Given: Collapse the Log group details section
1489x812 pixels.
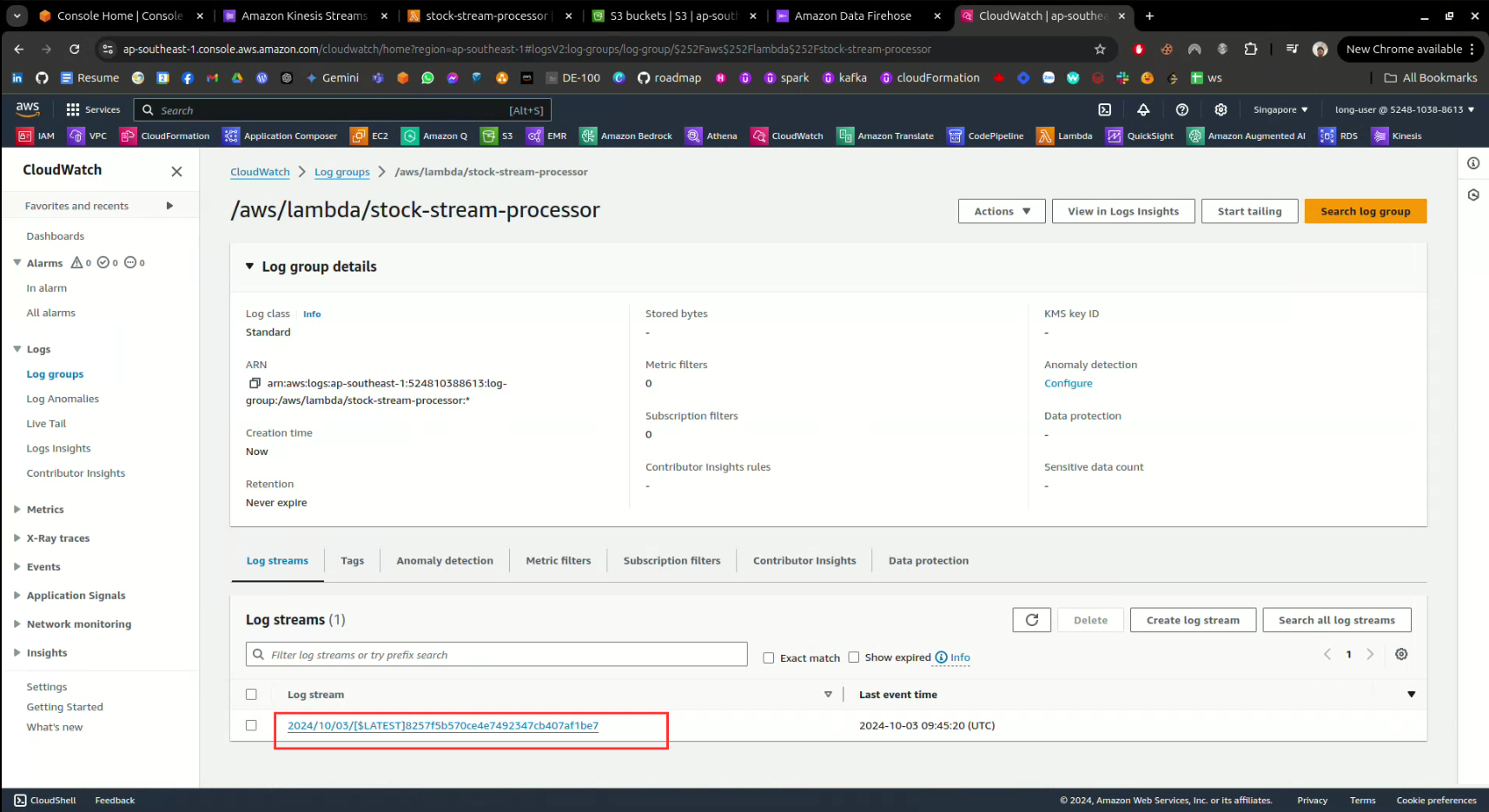Looking at the screenshot, I should 250,267.
